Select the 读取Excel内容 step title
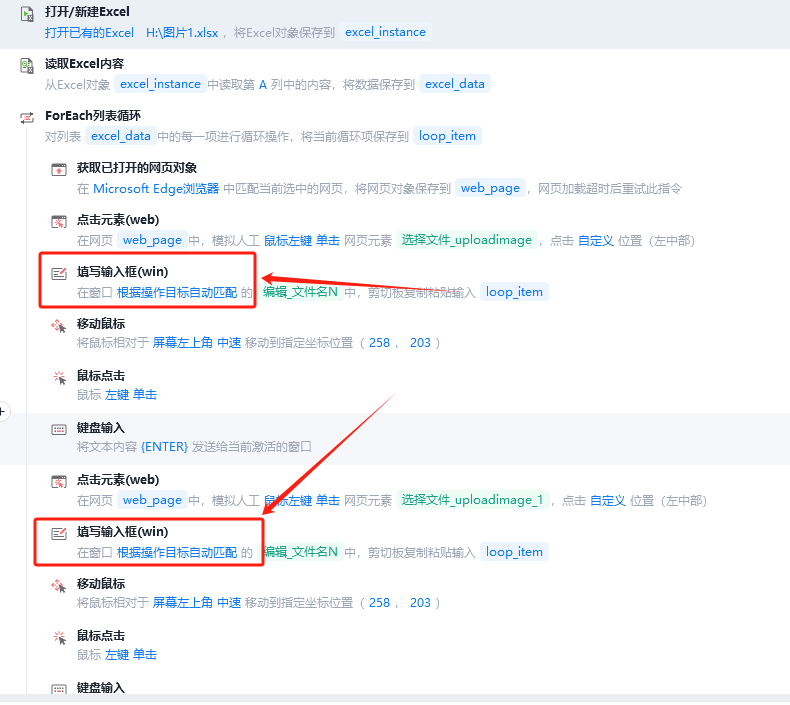This screenshot has width=790, height=705. pos(84,64)
